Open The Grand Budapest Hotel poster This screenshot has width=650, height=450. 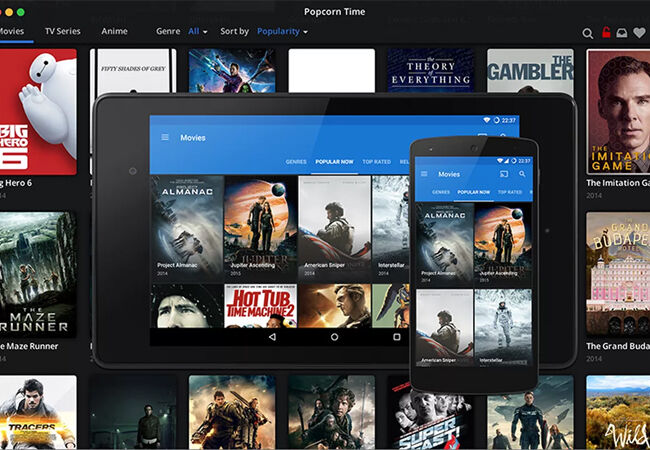(618, 274)
